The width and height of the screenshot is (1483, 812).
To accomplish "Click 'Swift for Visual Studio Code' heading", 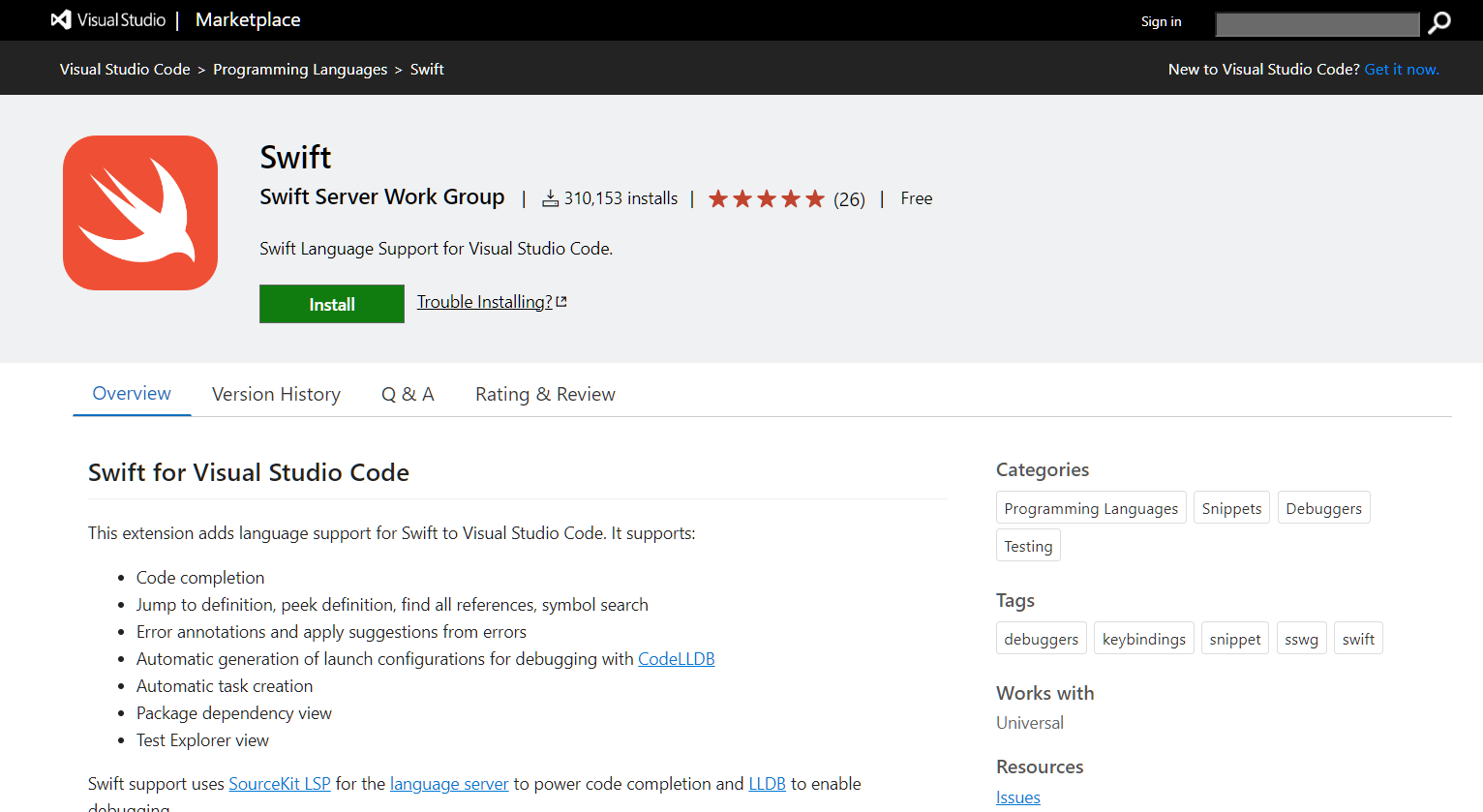I will click(x=249, y=472).
